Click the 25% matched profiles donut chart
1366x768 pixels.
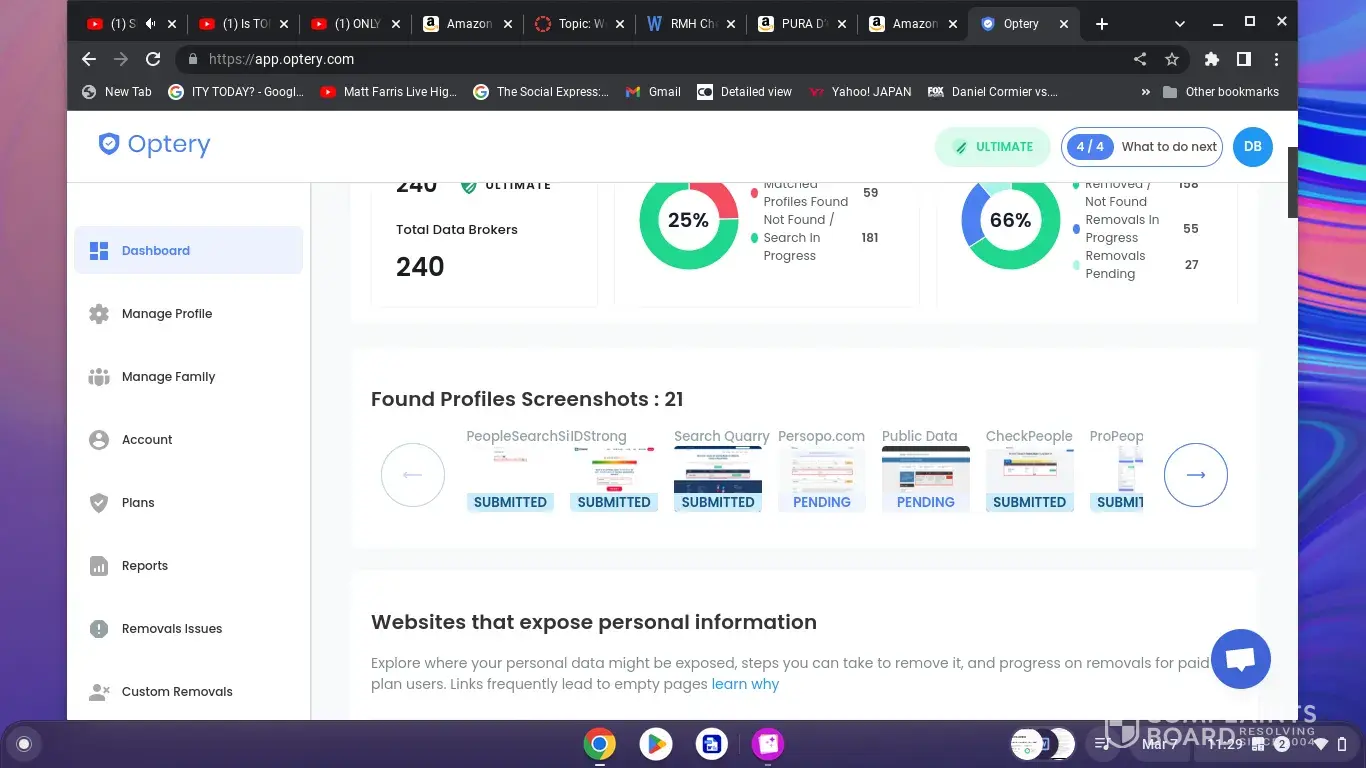click(x=688, y=221)
